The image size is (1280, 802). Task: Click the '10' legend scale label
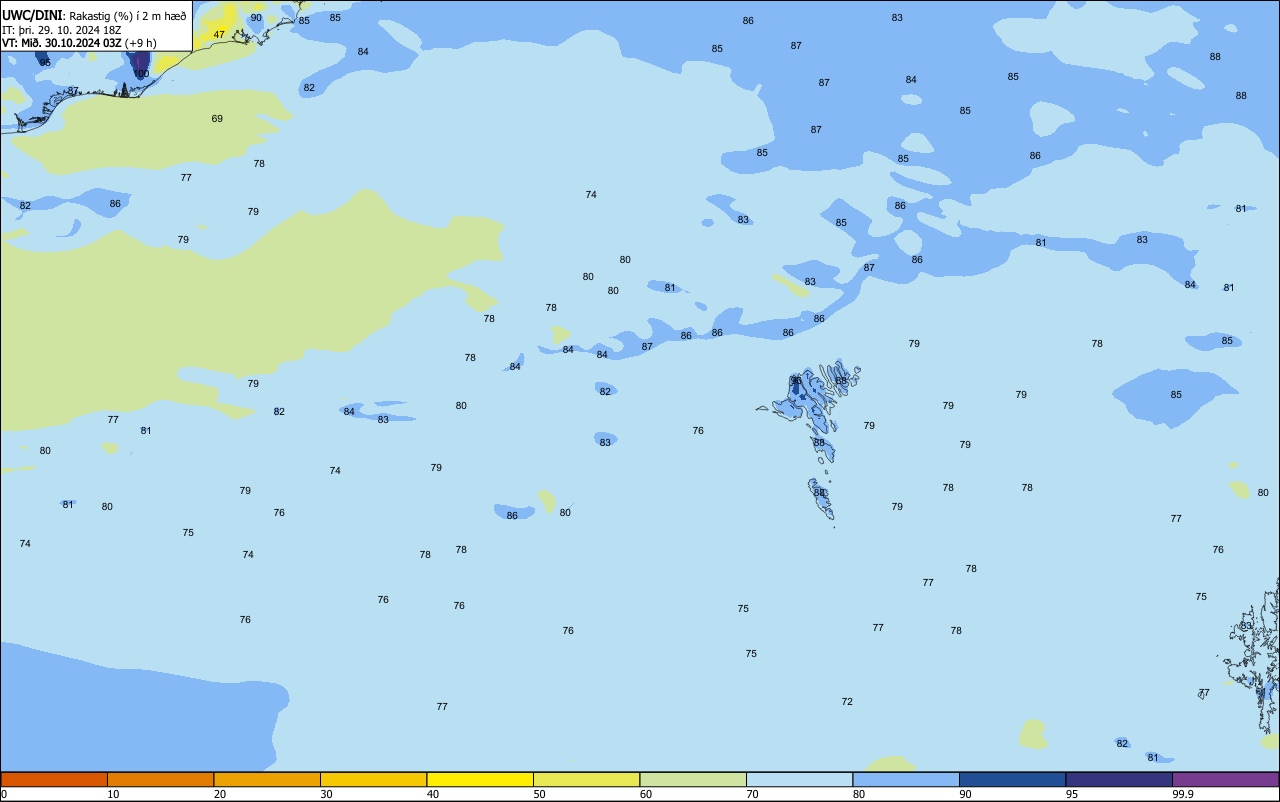tap(113, 794)
